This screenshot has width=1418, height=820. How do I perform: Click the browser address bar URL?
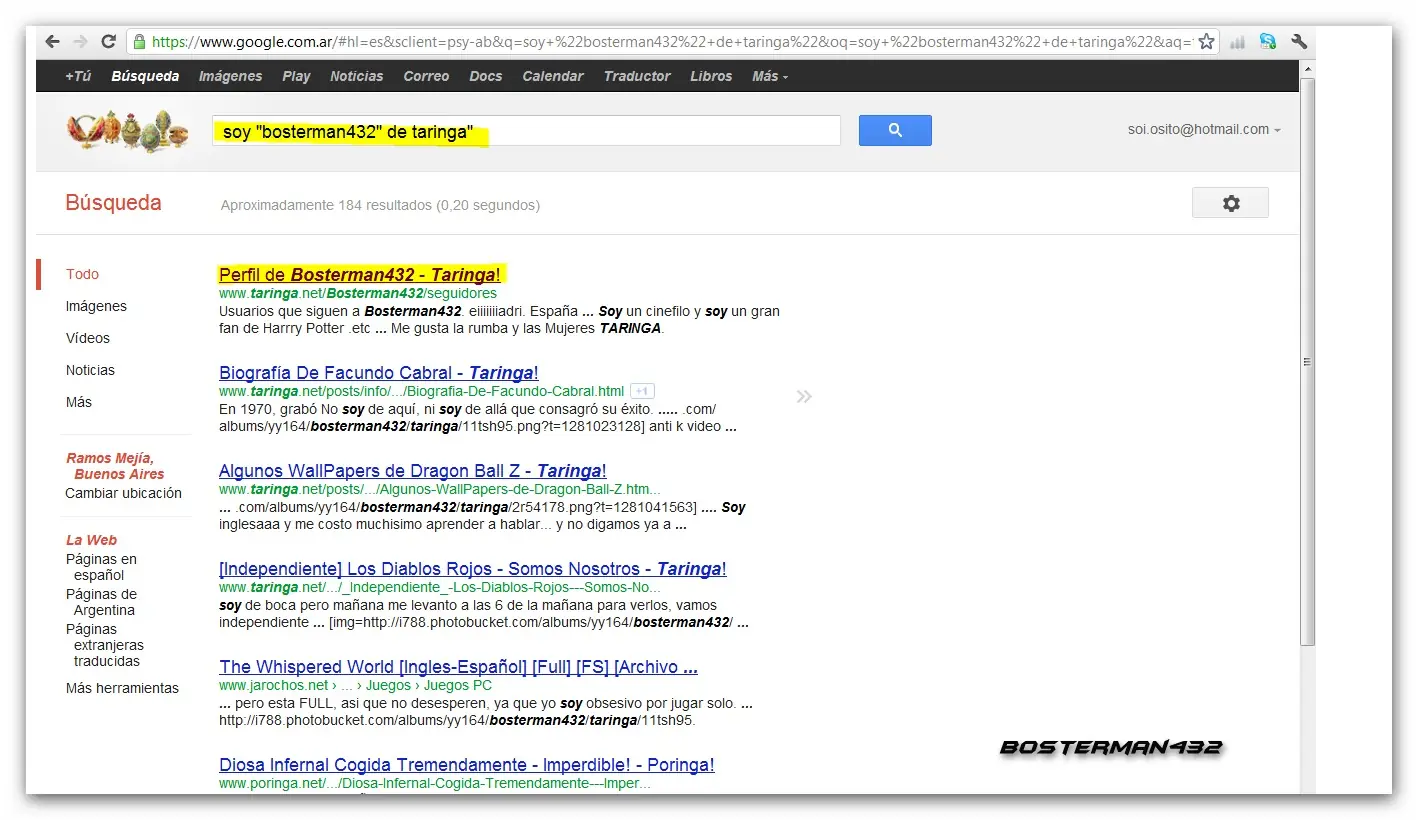point(671,42)
